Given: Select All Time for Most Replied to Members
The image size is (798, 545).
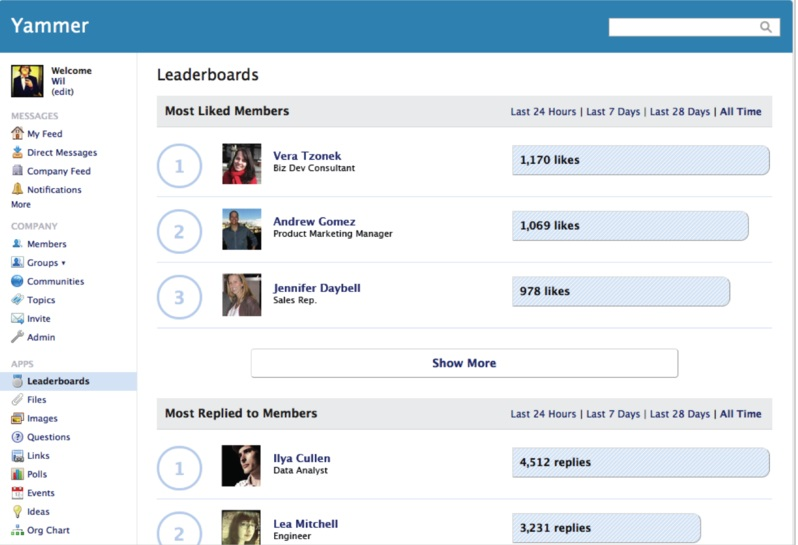Looking at the screenshot, I should tap(740, 414).
